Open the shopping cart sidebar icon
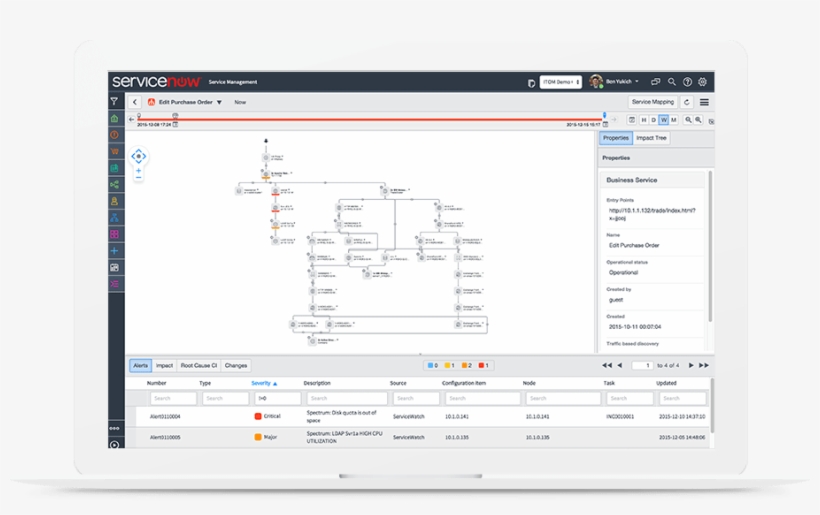The width and height of the screenshot is (820, 515). 114,152
